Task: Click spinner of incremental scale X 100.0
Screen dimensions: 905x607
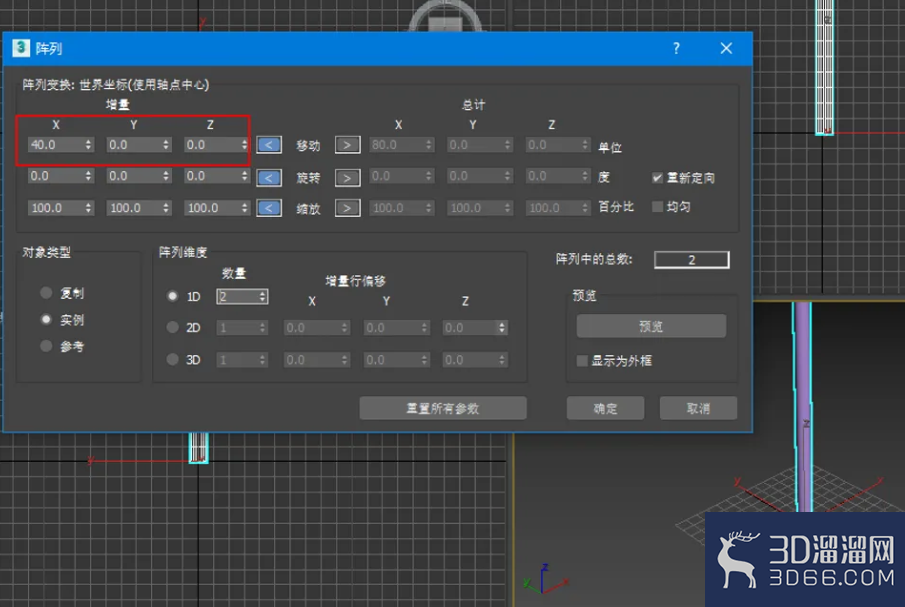Action: tap(88, 208)
